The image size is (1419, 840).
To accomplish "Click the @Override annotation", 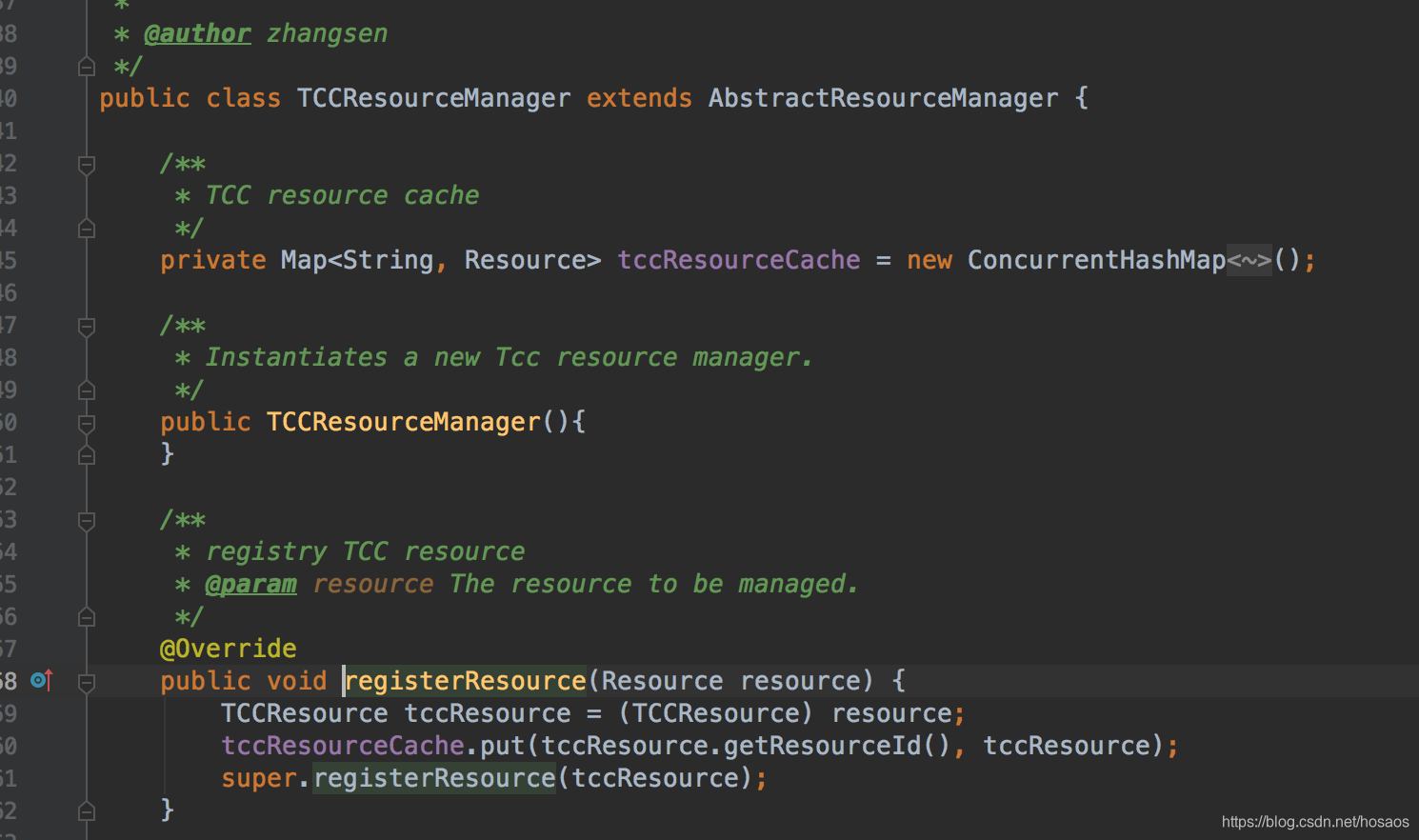I will (228, 649).
